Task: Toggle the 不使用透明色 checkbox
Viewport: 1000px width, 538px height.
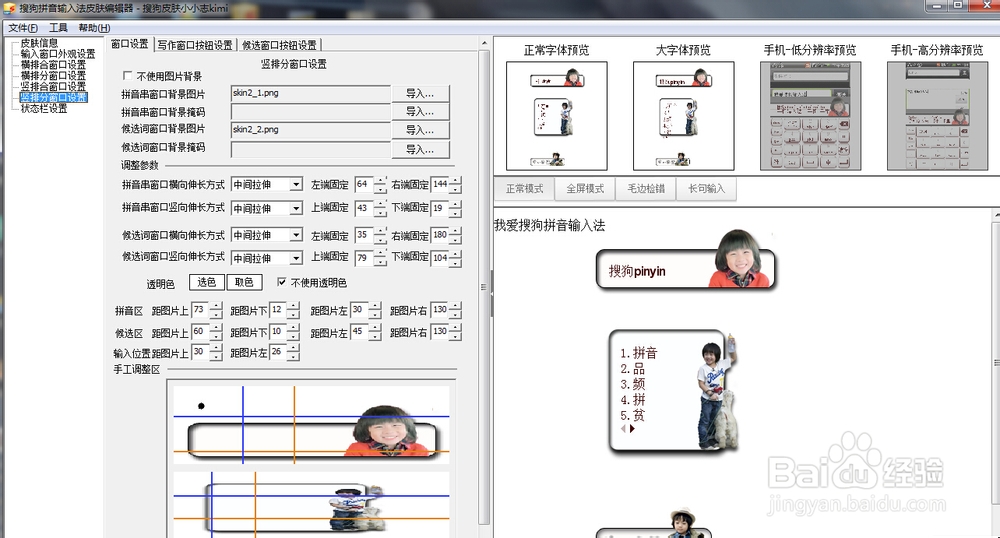Action: pos(282,282)
